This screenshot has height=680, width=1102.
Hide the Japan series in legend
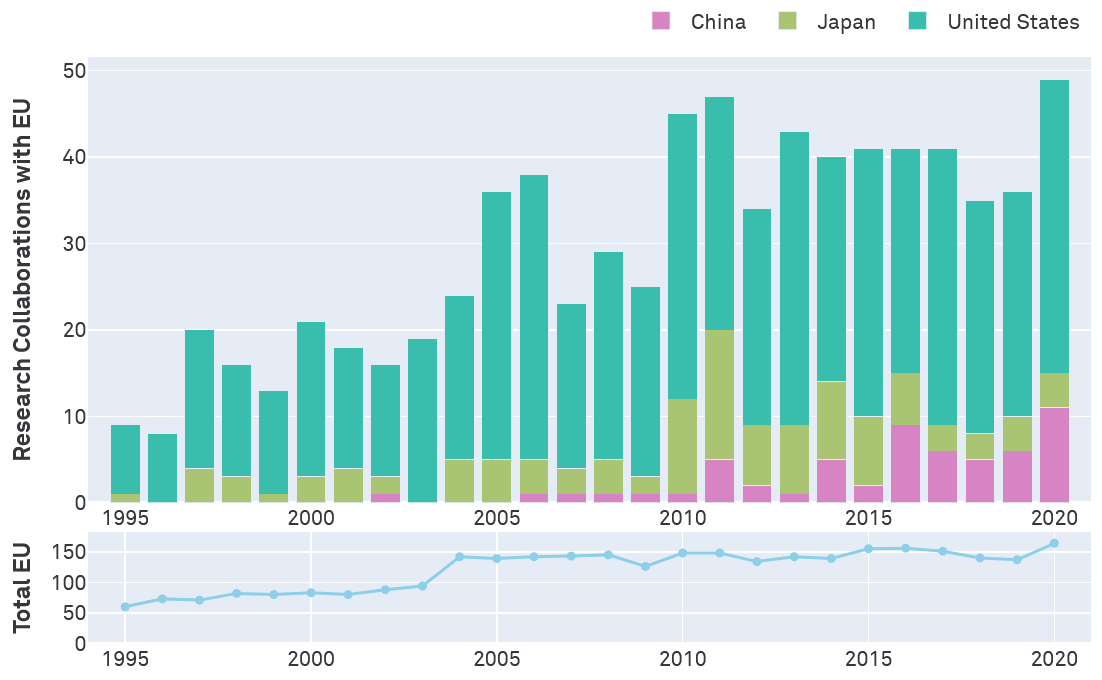tap(845, 22)
